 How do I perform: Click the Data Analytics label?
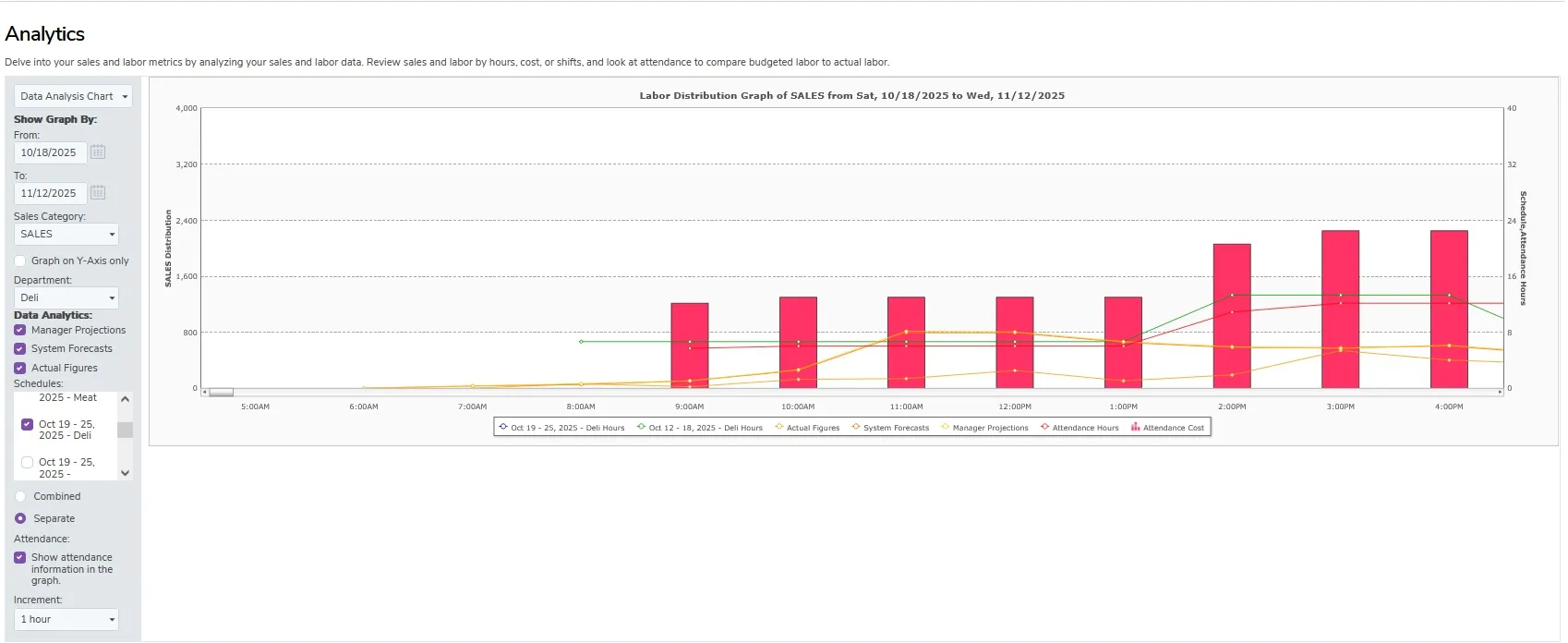tap(53, 315)
